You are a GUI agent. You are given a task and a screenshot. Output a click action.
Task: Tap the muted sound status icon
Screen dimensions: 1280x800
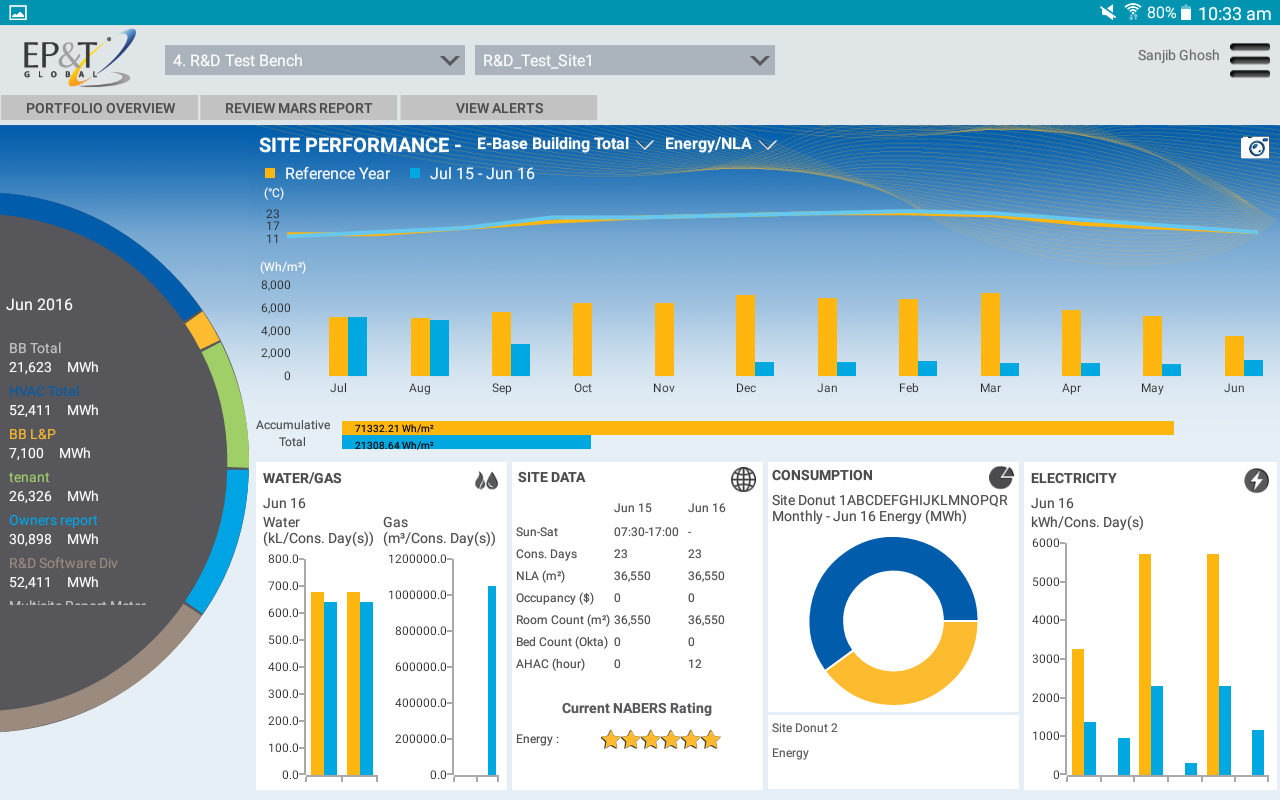(1108, 13)
